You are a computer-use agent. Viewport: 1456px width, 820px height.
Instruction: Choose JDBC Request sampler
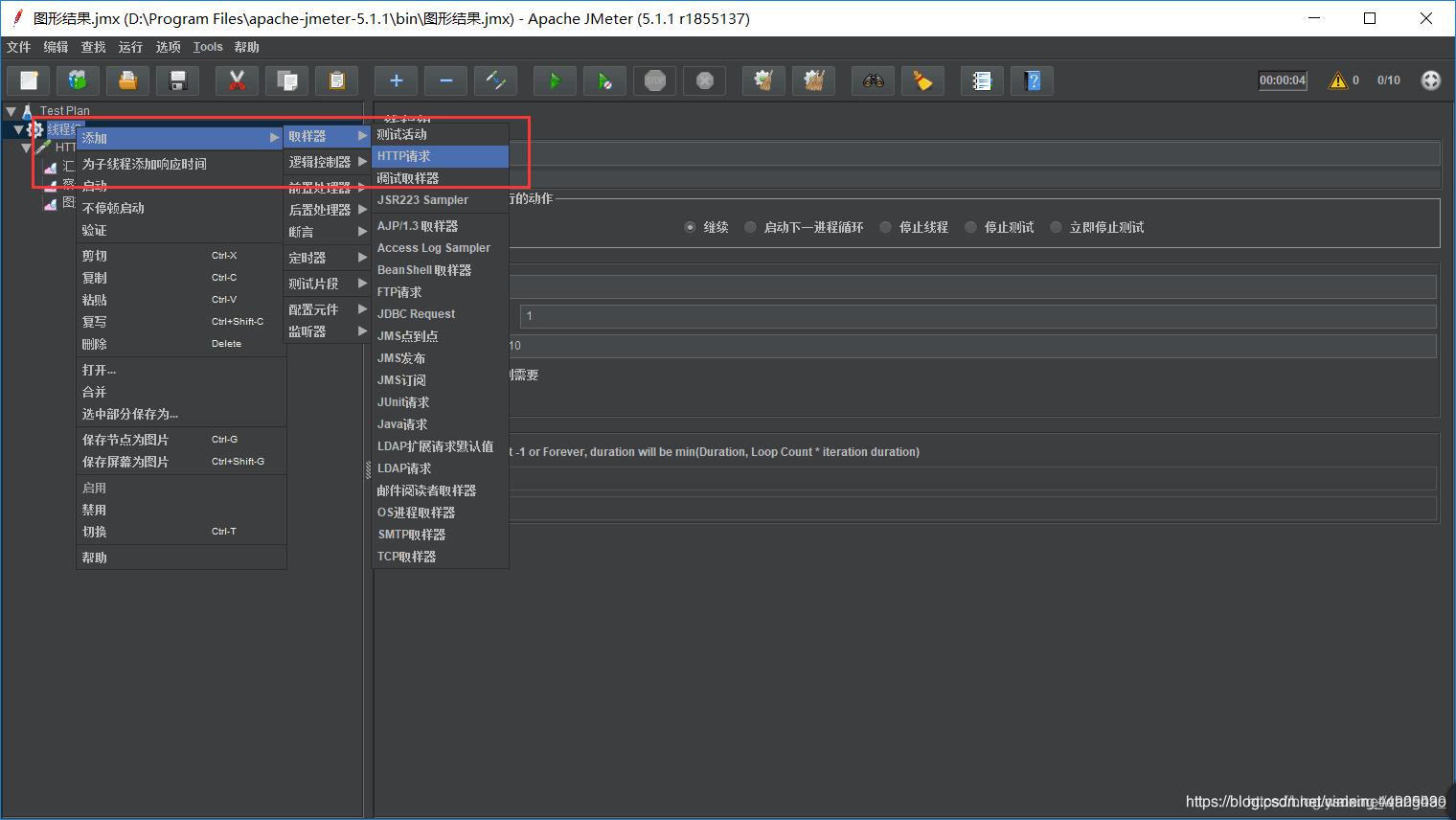440,314
